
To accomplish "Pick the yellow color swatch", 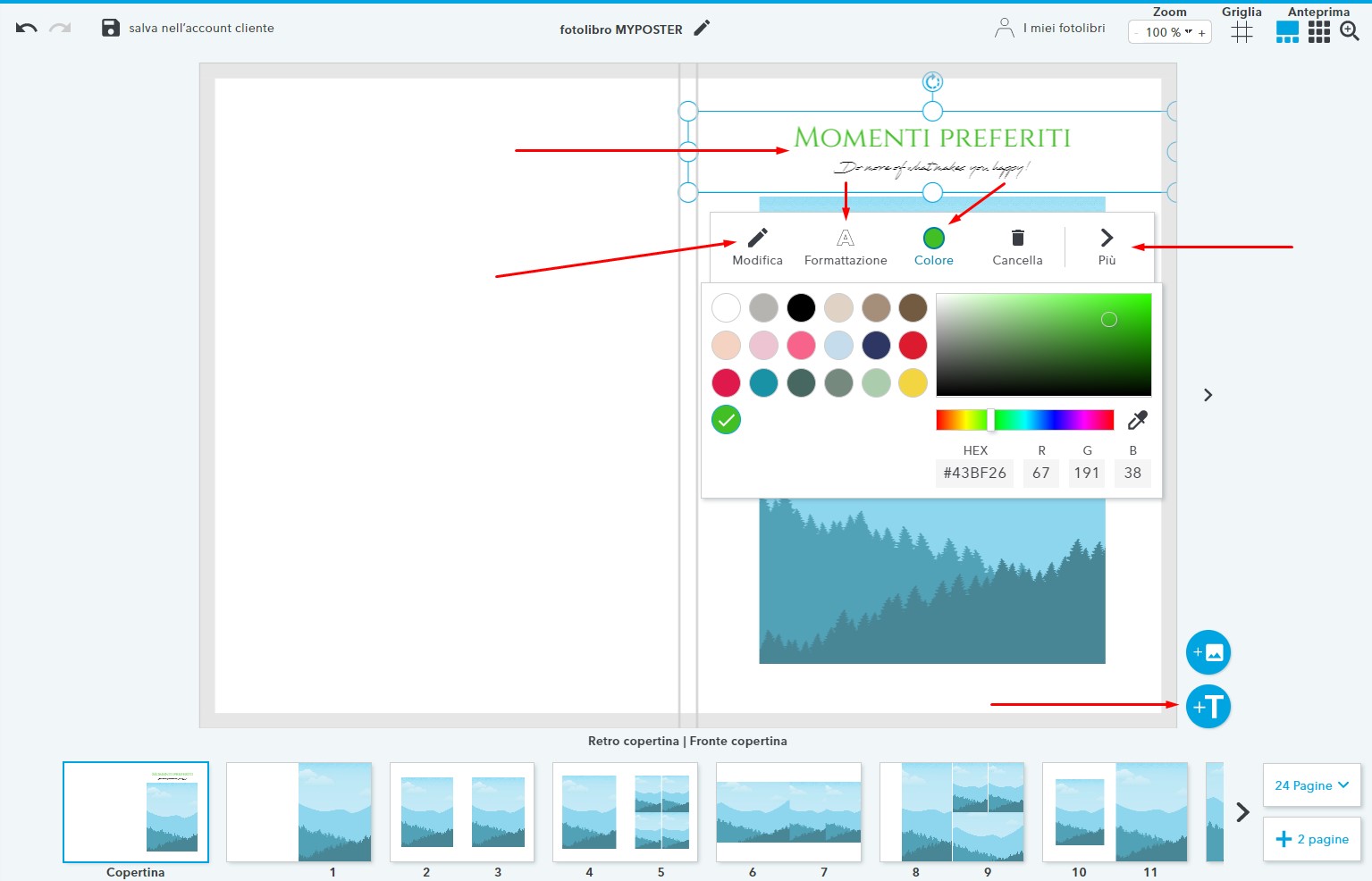I will point(913,382).
